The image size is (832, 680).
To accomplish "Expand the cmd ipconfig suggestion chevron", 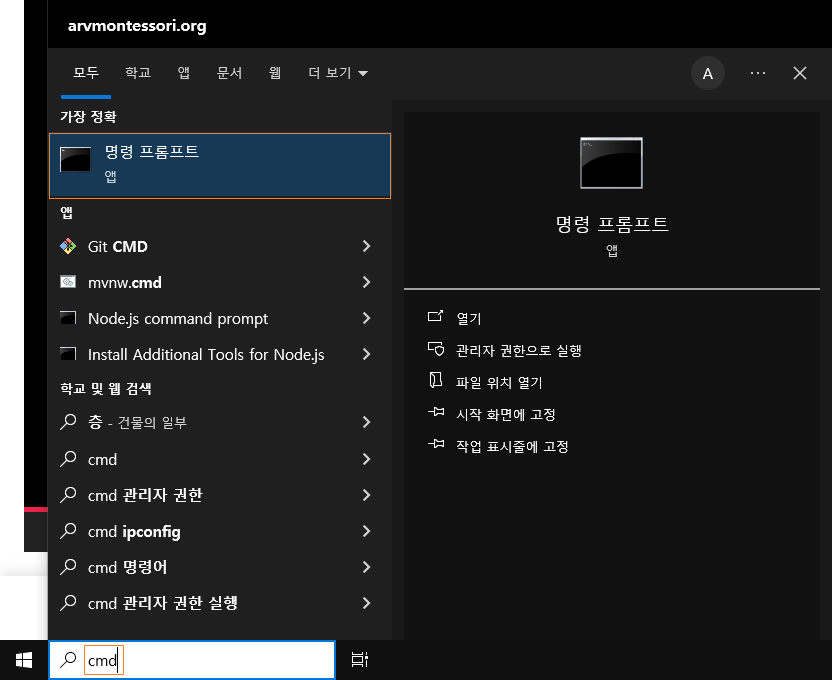I will 366,531.
